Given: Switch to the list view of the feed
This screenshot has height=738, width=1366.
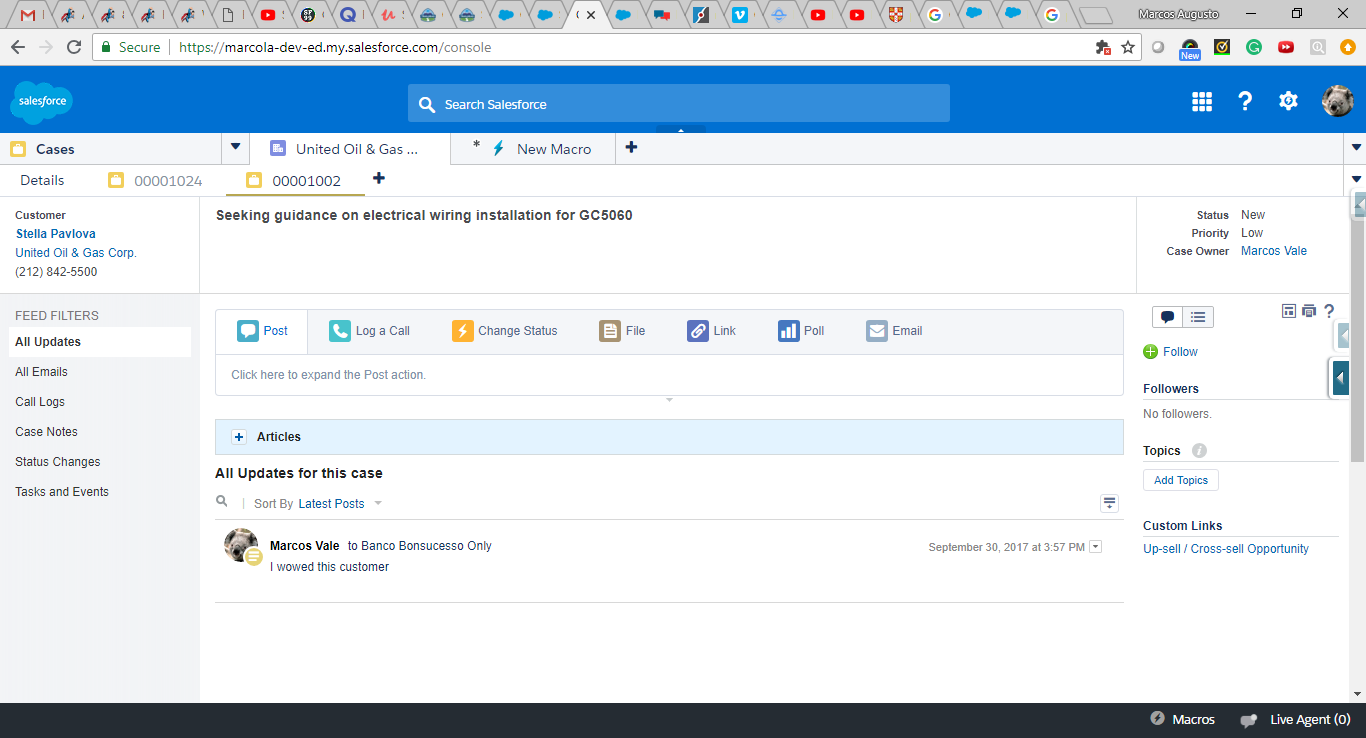Looking at the screenshot, I should (x=1197, y=316).
